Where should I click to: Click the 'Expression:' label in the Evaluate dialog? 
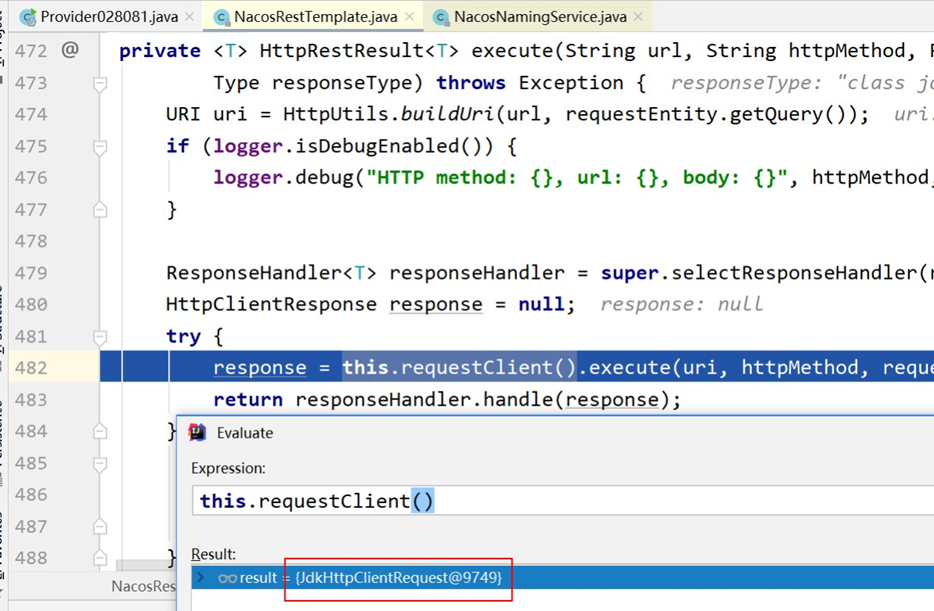coord(228,469)
